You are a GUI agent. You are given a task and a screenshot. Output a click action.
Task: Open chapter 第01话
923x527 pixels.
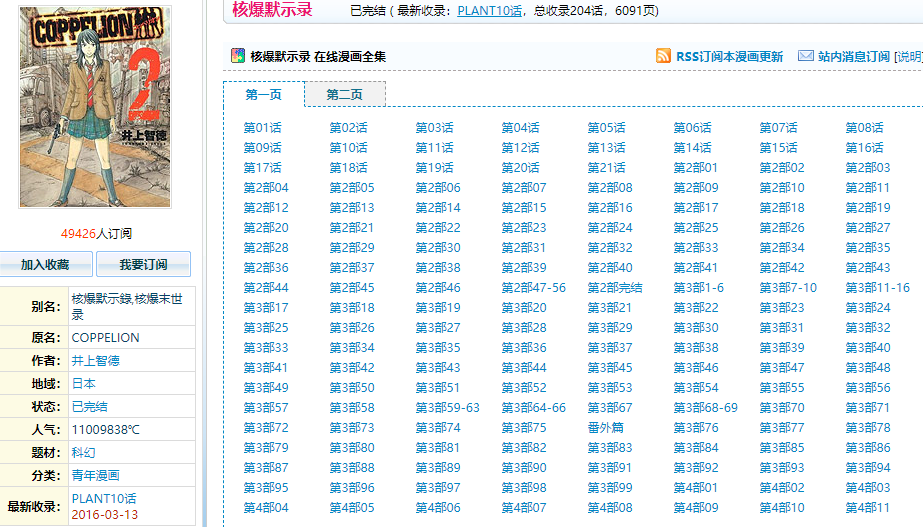(x=262, y=128)
